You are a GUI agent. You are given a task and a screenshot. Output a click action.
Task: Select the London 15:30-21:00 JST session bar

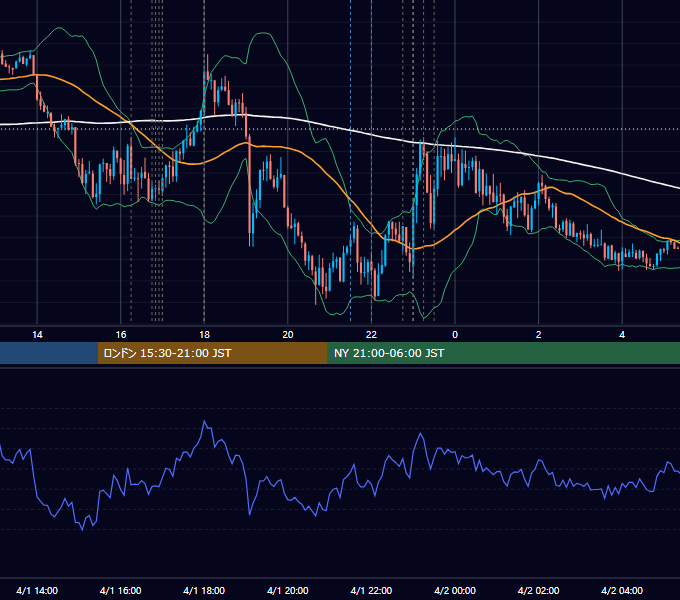pyautogui.click(x=212, y=353)
